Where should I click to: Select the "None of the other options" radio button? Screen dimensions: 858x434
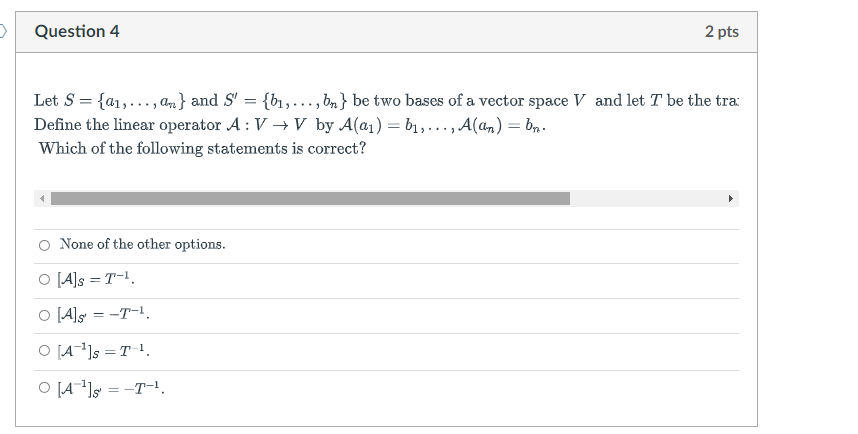44,245
